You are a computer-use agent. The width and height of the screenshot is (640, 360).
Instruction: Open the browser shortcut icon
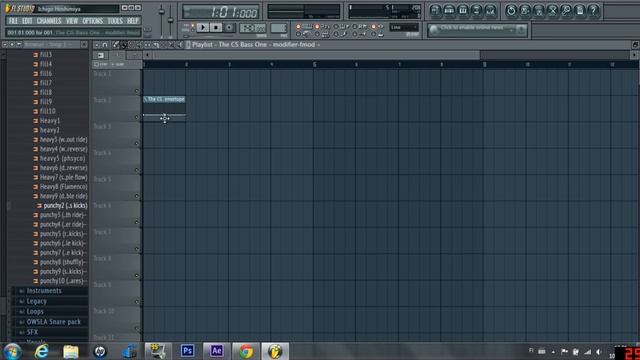tap(476, 10)
